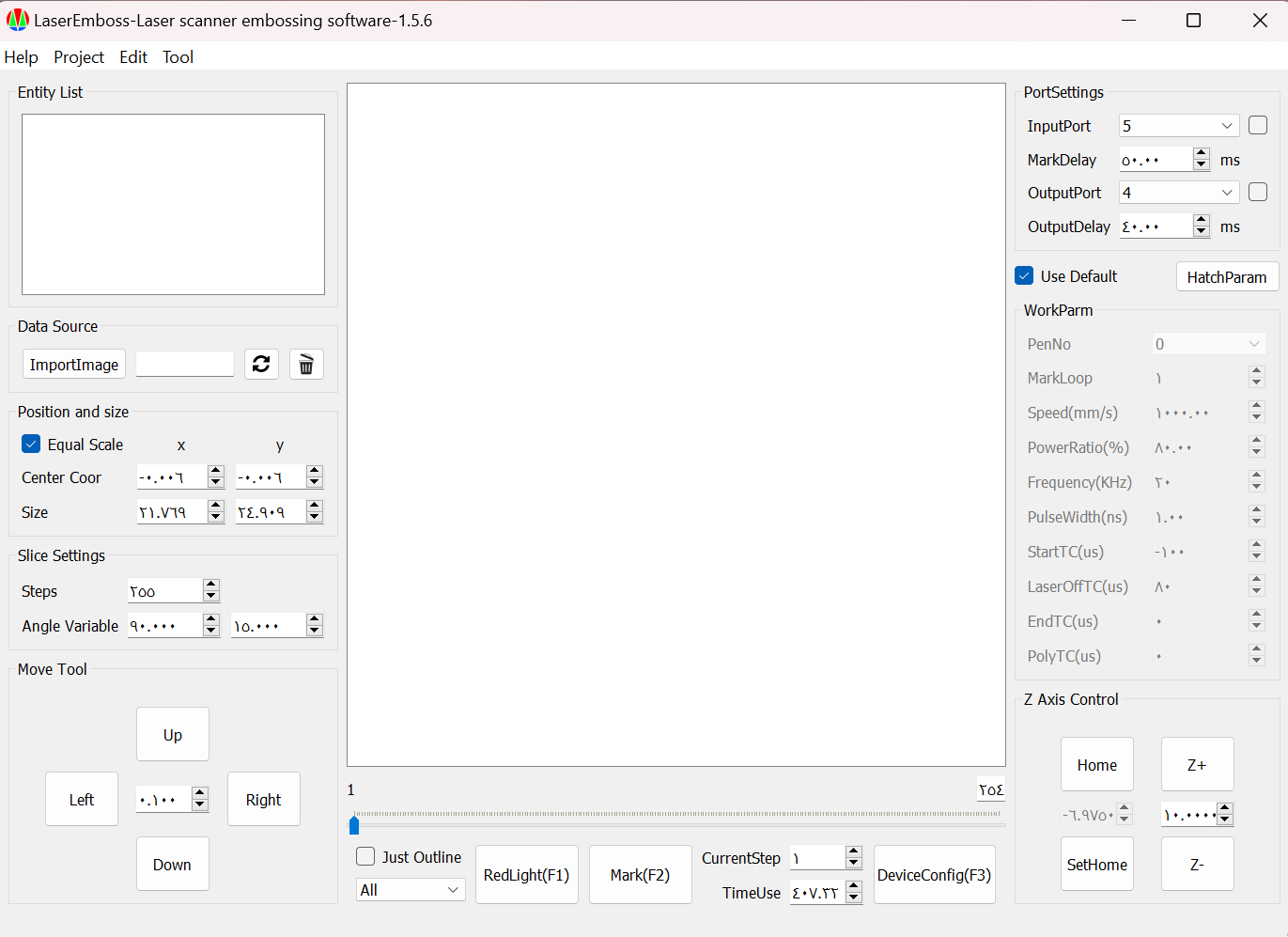Increase the Size x value with up arrow
Image resolution: width=1288 pixels, height=937 pixels.
click(x=216, y=506)
